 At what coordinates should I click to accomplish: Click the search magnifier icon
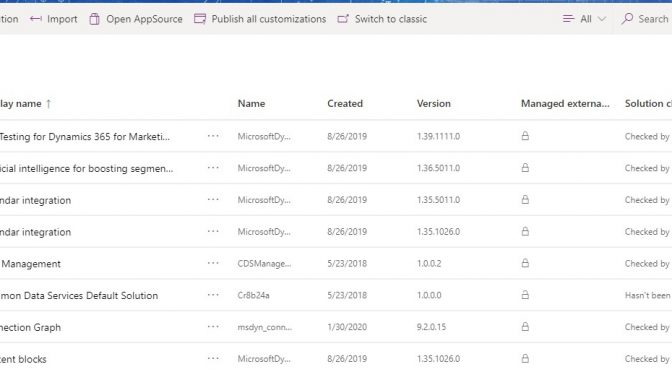(627, 18)
